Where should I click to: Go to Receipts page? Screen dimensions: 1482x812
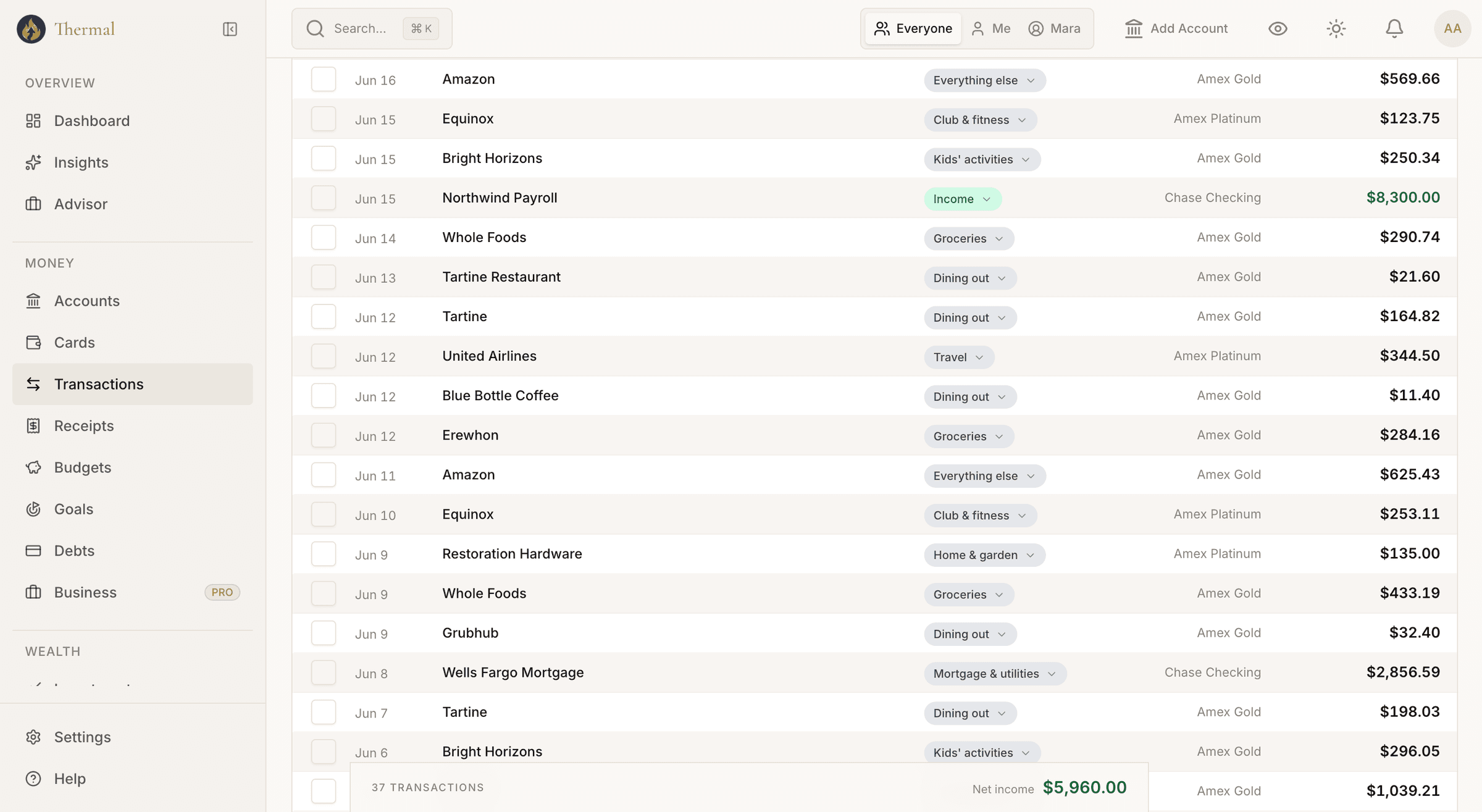[x=133, y=425]
